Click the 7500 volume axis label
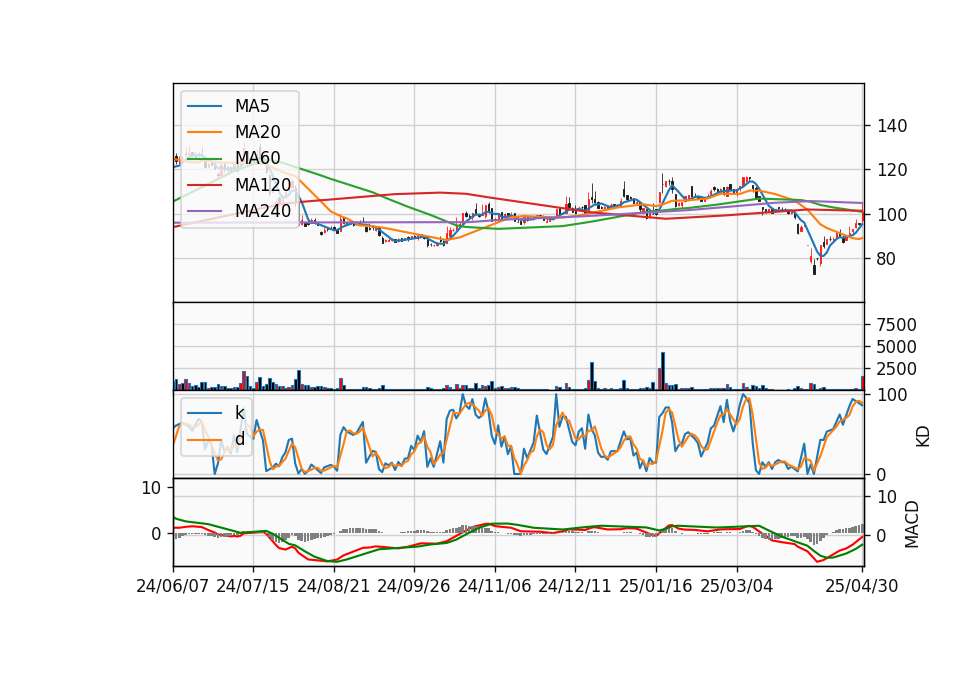The image size is (960, 690). click(x=896, y=325)
